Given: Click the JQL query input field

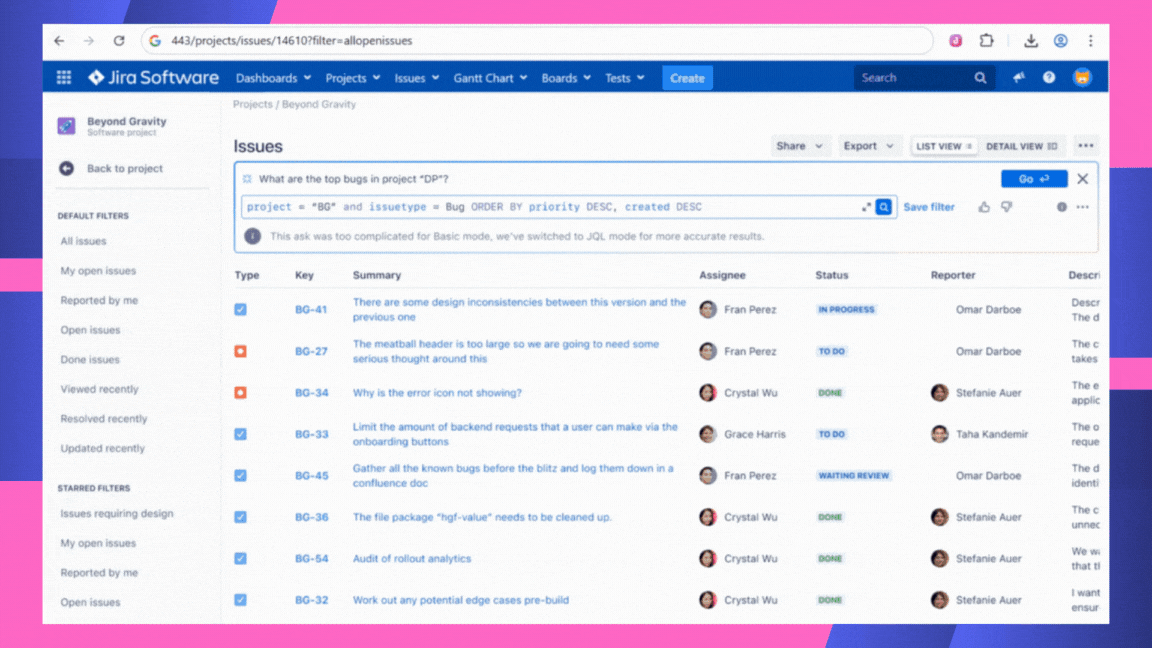Looking at the screenshot, I should (550, 207).
